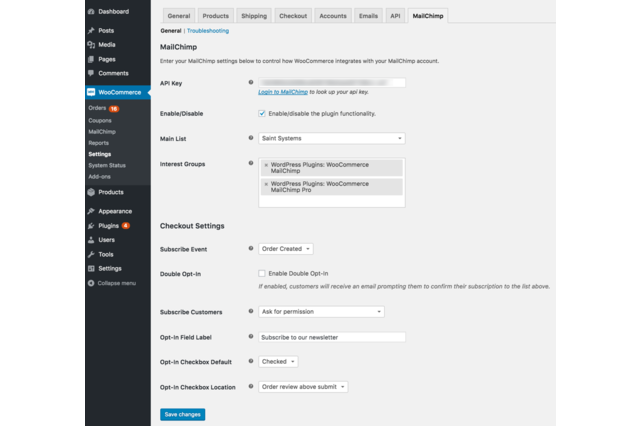The image size is (640, 426).
Task: Open Reports under WooCommerce menu
Action: pyautogui.click(x=99, y=143)
